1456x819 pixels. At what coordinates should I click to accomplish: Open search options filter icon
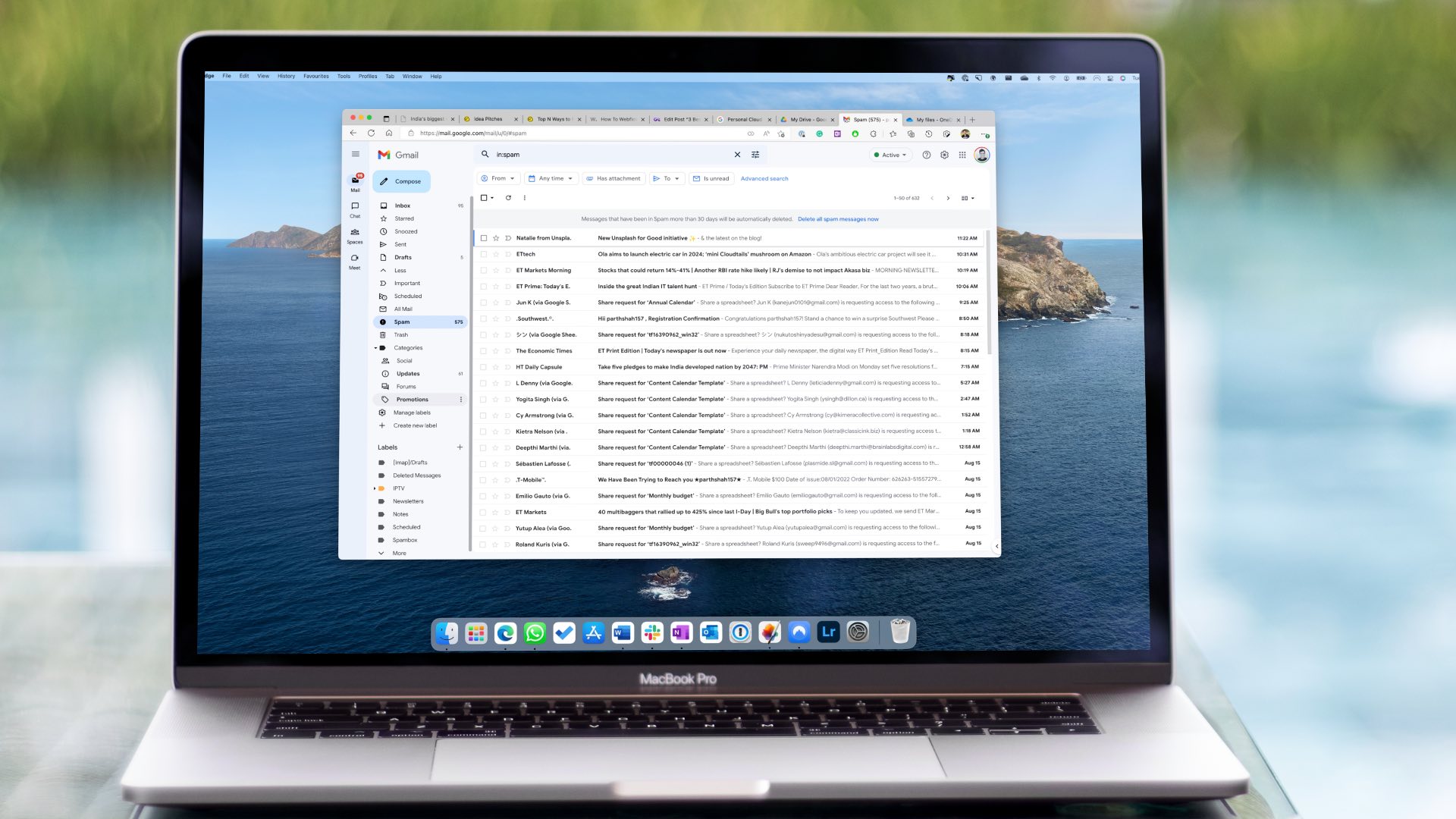click(755, 155)
